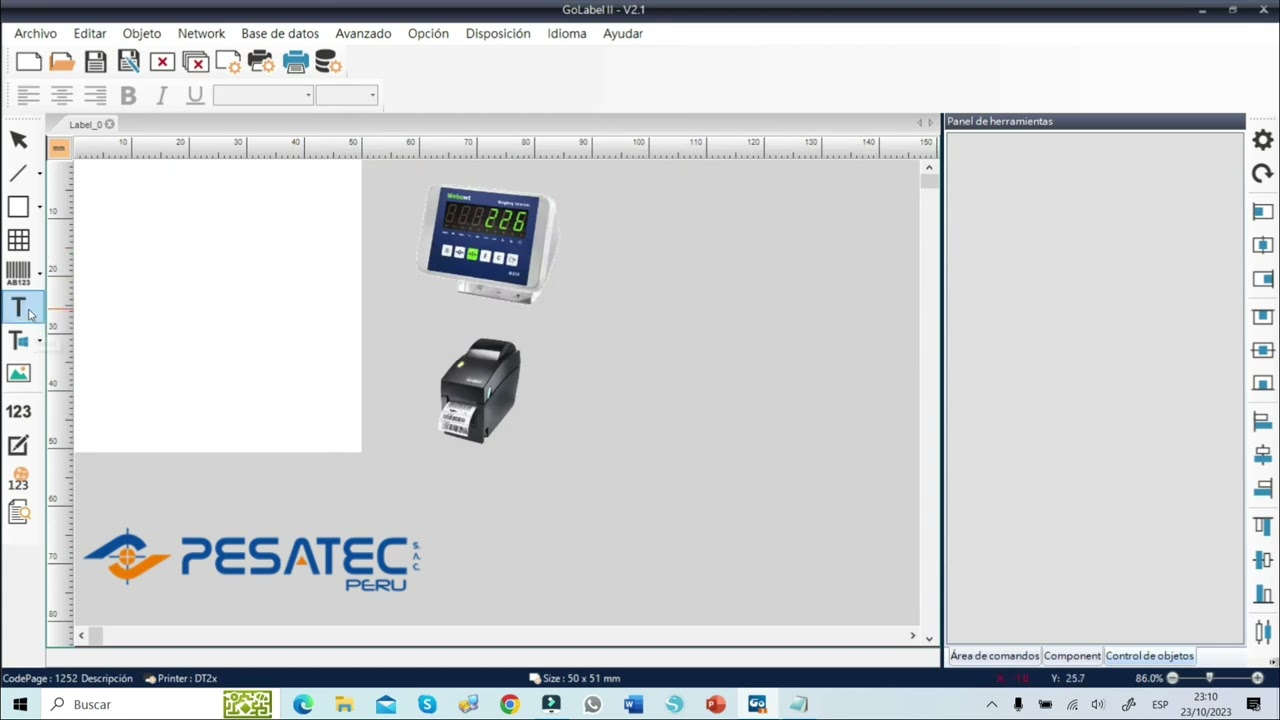Open the Avanzado menu

tap(363, 33)
